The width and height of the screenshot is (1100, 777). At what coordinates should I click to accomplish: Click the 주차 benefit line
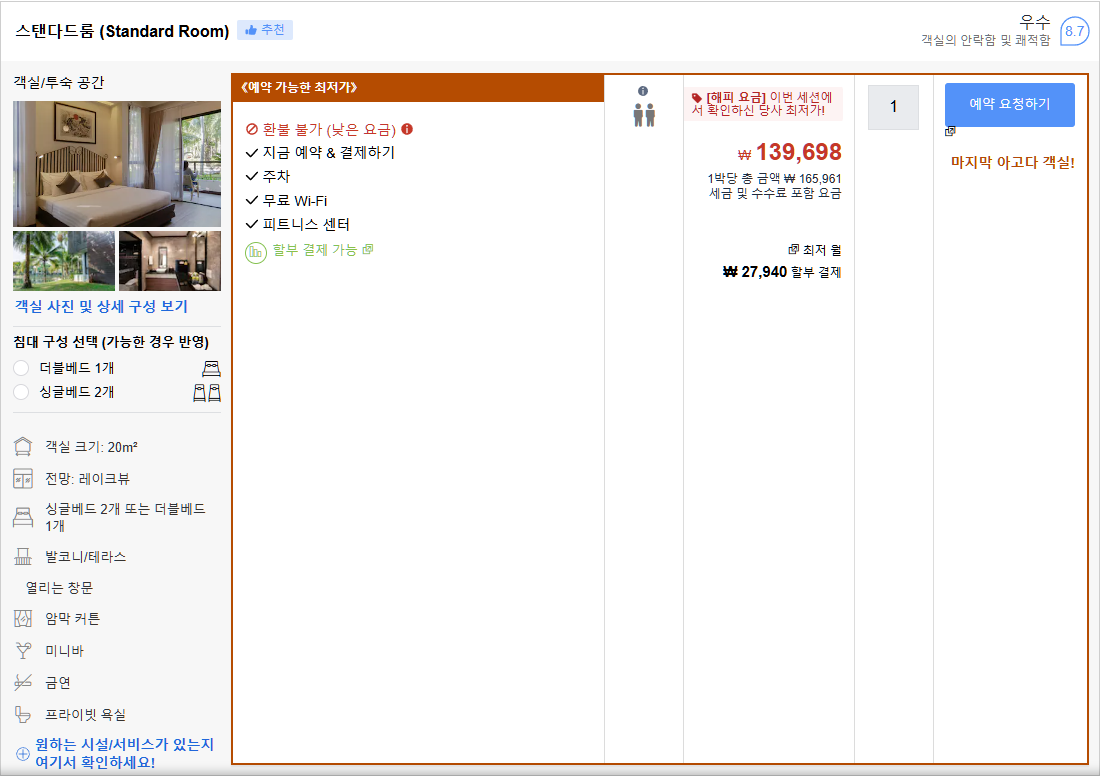pos(267,177)
